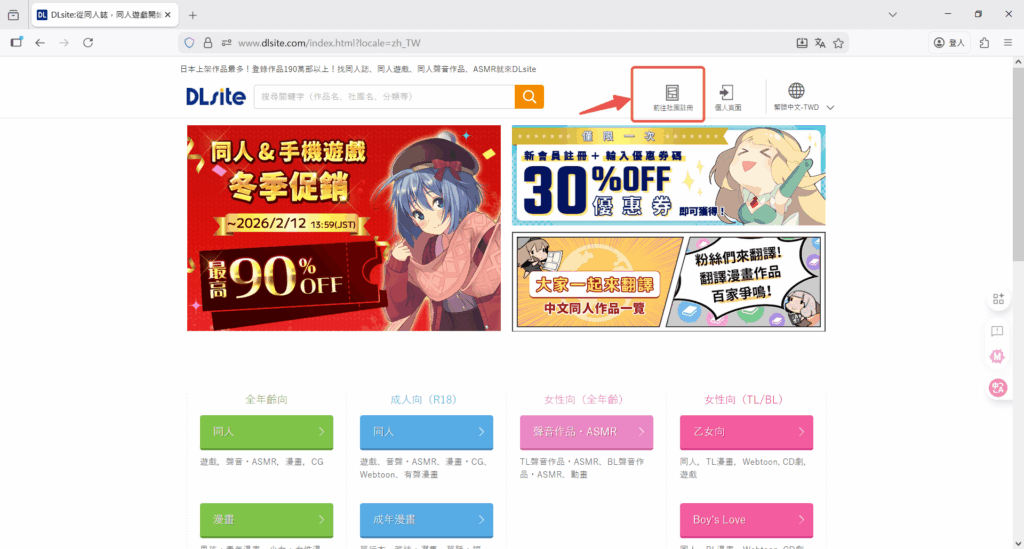Click the globe language icon
Image resolution: width=1024 pixels, height=549 pixels.
pos(796,91)
